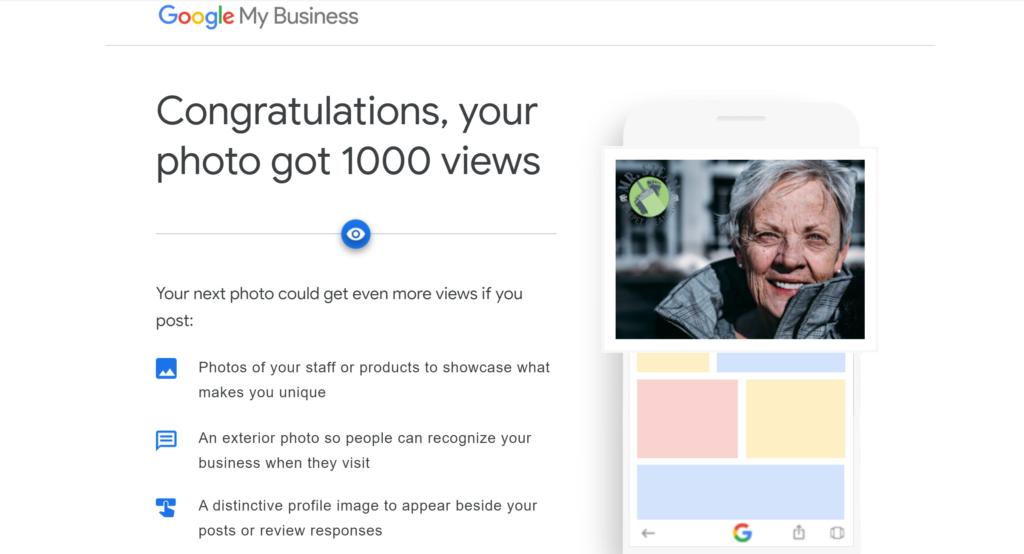The height and width of the screenshot is (554, 1024).
Task: Click the green circular badge on photo
Action: click(648, 197)
